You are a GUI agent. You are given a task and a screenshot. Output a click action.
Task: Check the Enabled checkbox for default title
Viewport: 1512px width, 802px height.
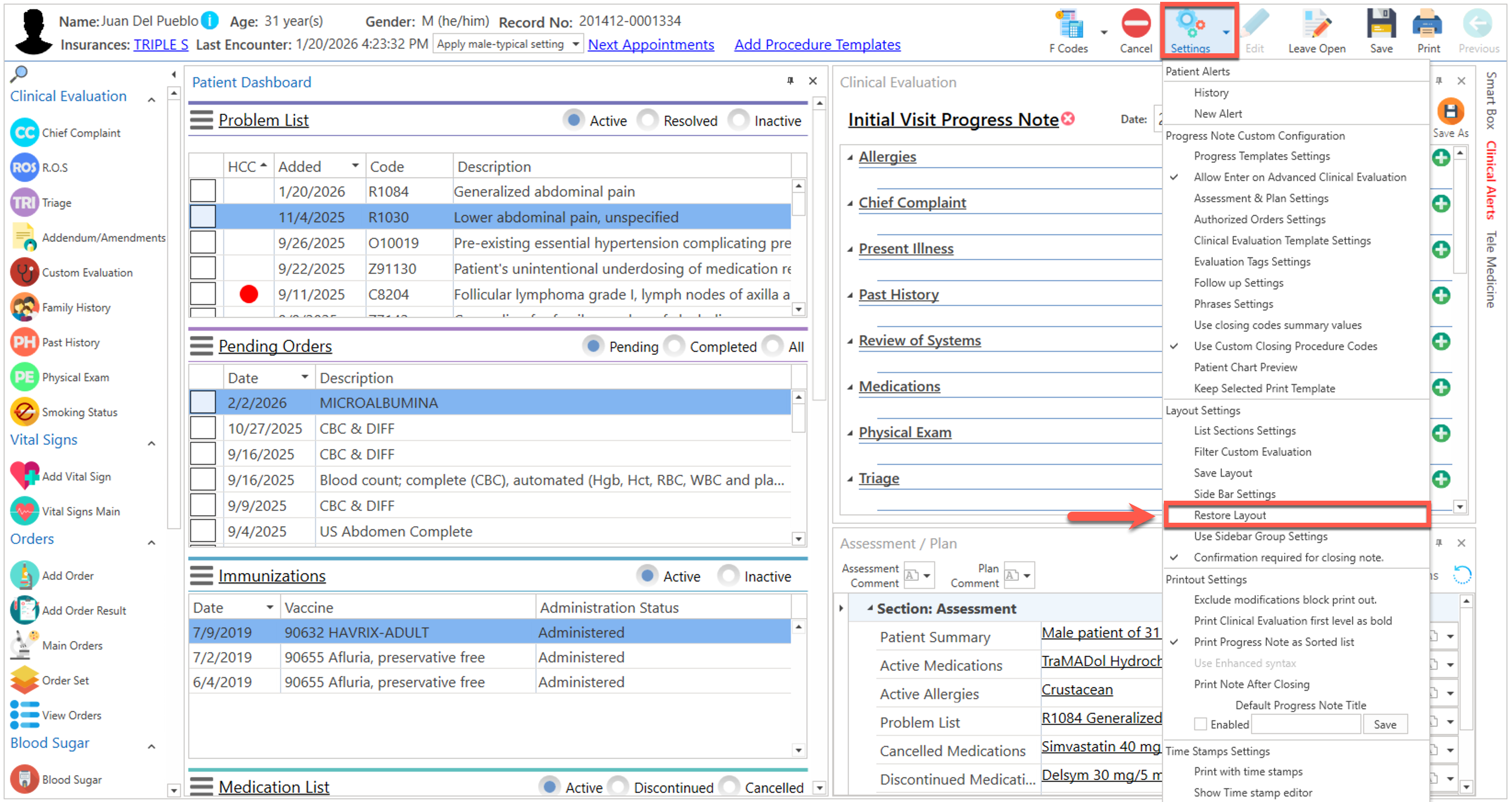tap(1201, 724)
